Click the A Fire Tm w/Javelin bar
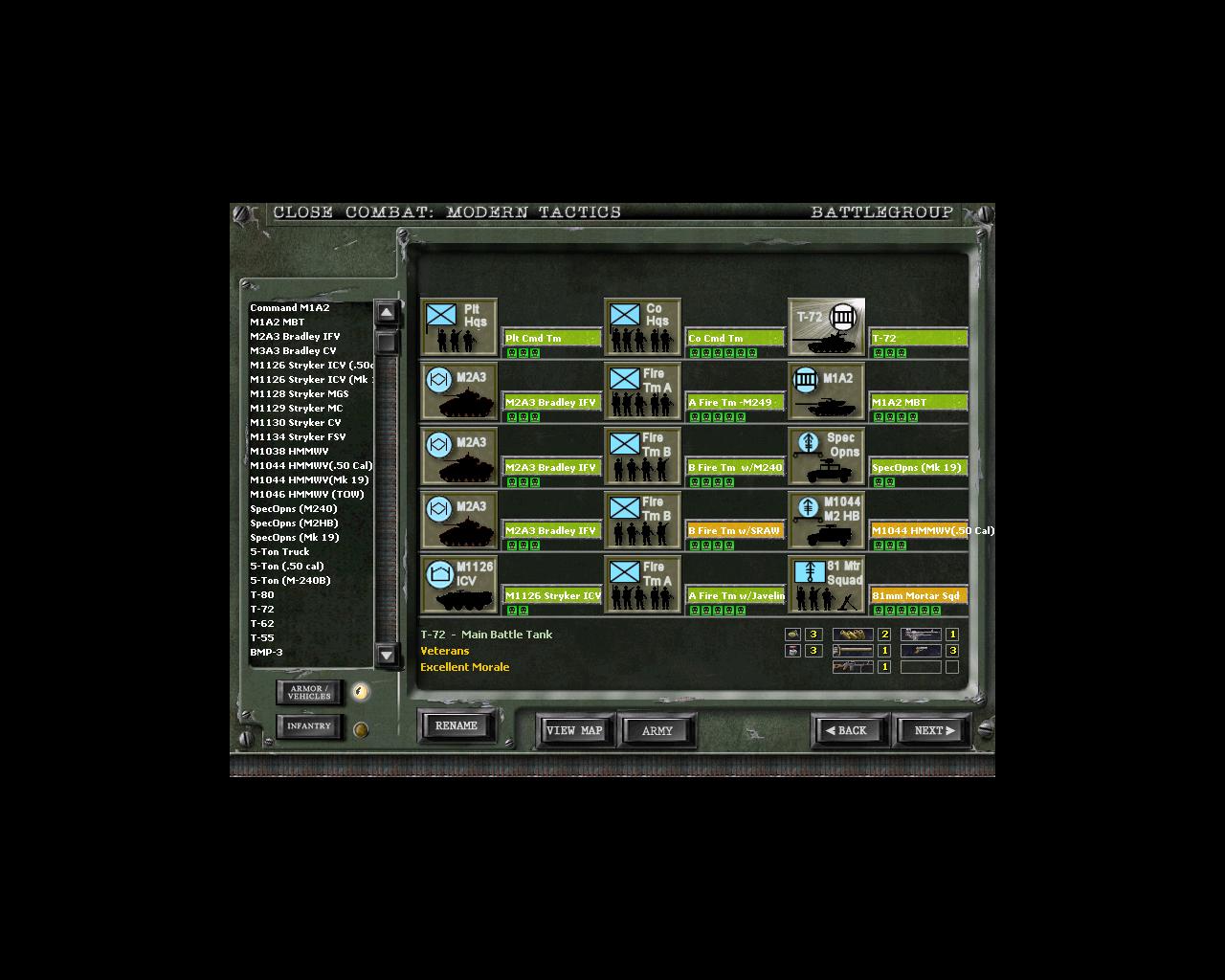 (x=735, y=595)
